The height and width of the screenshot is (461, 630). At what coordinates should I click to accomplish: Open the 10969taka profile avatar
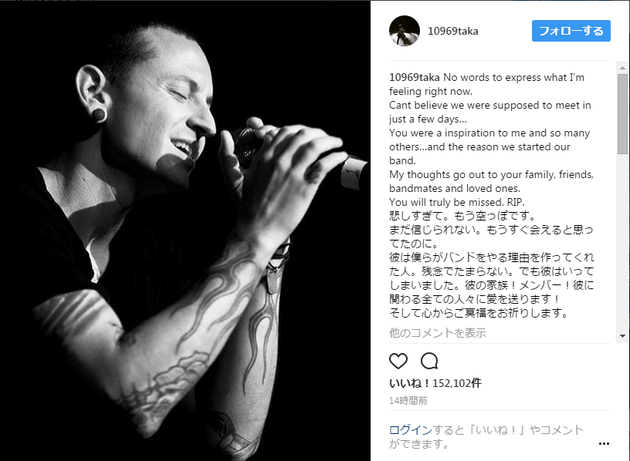[x=404, y=31]
